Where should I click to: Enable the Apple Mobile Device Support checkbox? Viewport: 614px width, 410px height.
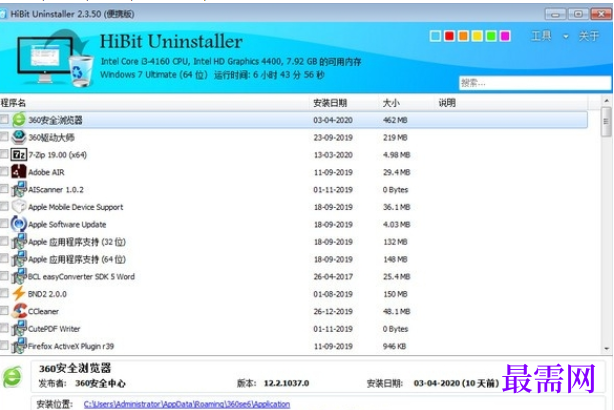4,206
